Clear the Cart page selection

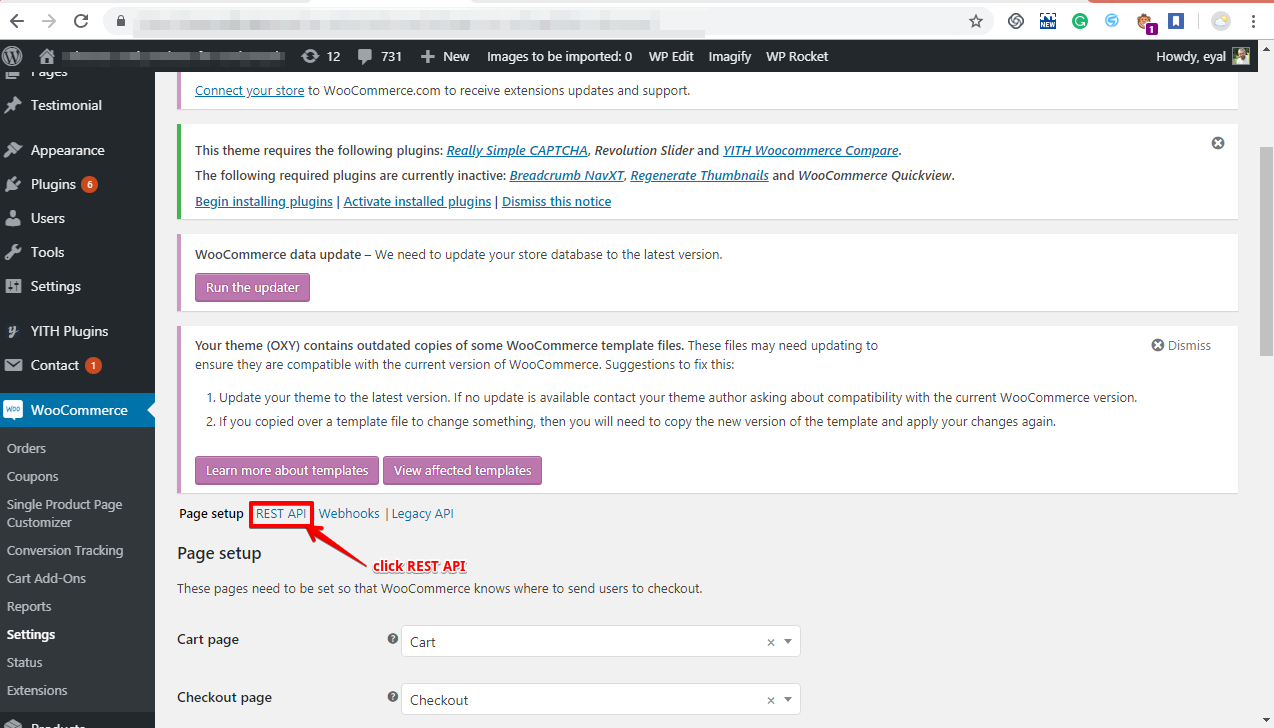771,642
